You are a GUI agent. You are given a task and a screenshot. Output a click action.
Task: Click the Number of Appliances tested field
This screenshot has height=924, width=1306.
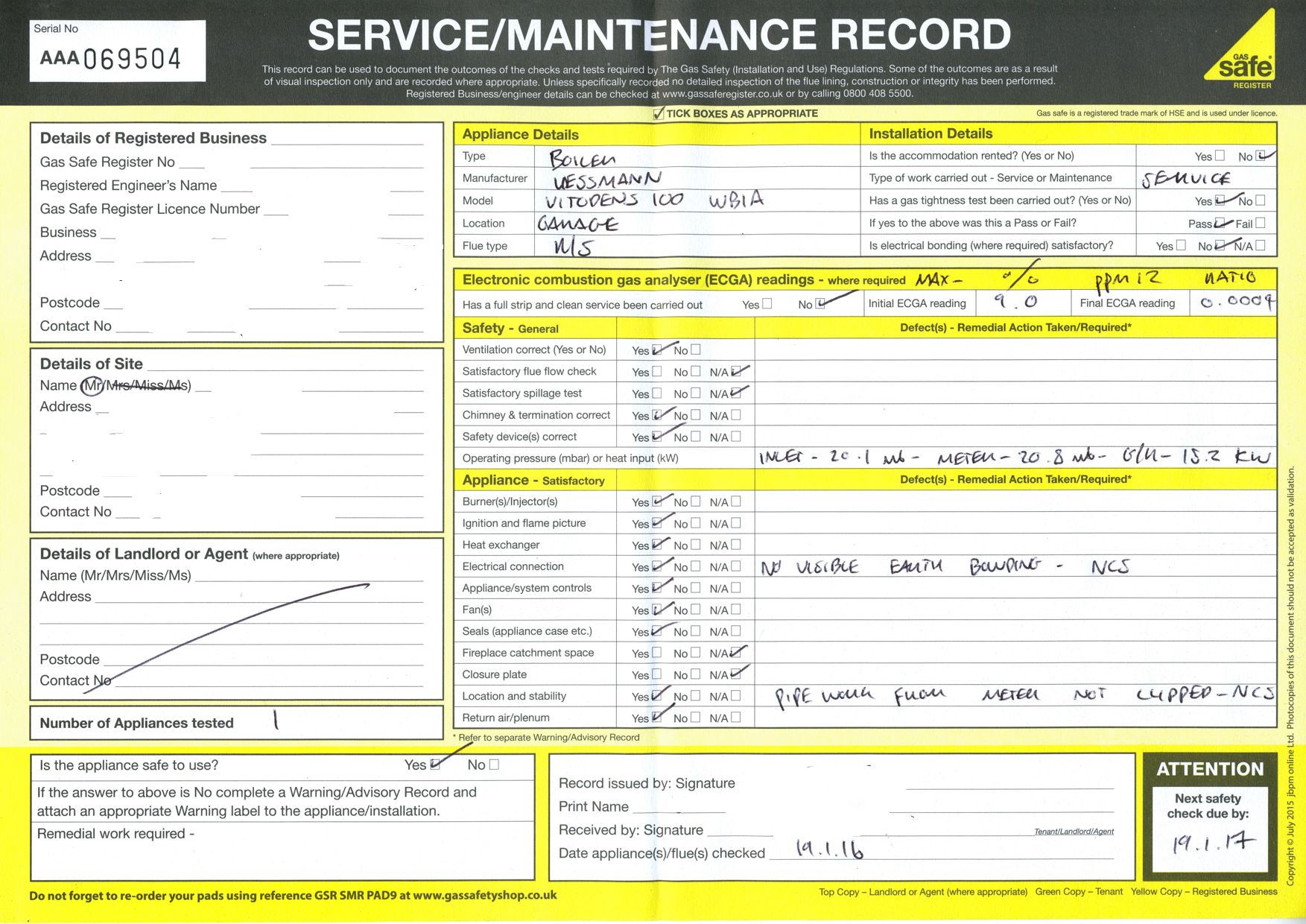click(x=335, y=722)
